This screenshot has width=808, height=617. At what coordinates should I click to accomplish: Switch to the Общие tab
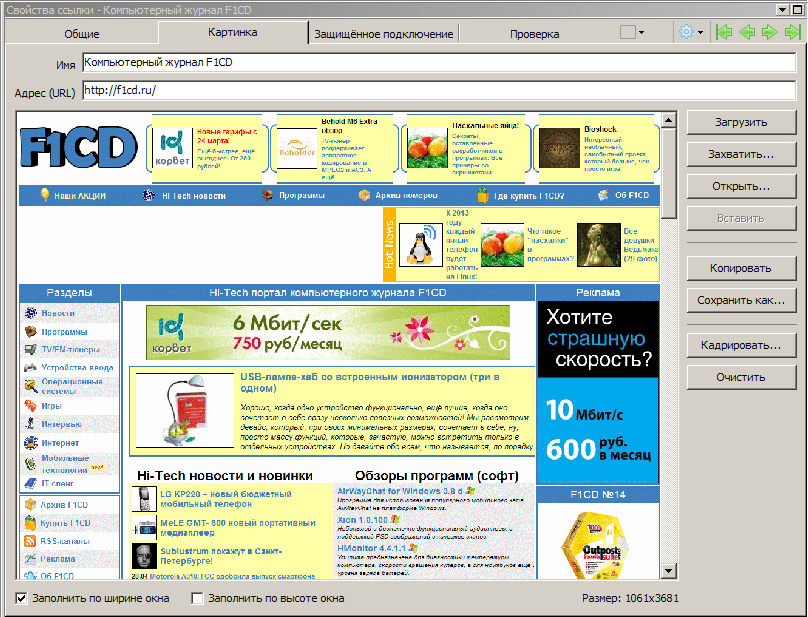click(x=81, y=34)
